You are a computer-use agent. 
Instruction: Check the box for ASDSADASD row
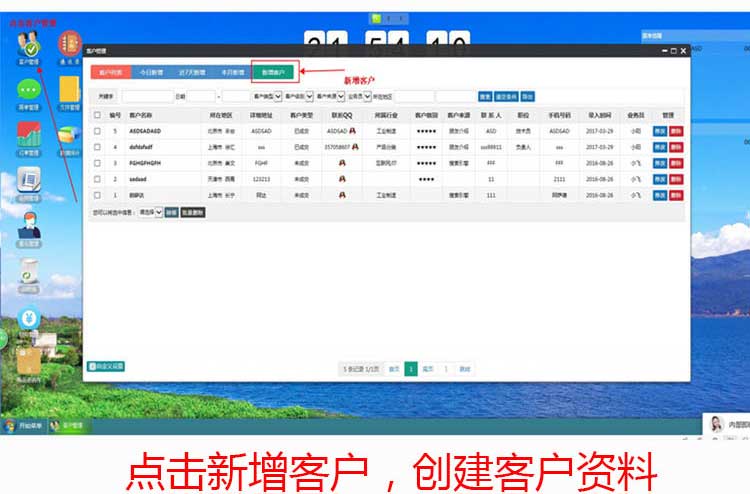pyautogui.click(x=98, y=131)
